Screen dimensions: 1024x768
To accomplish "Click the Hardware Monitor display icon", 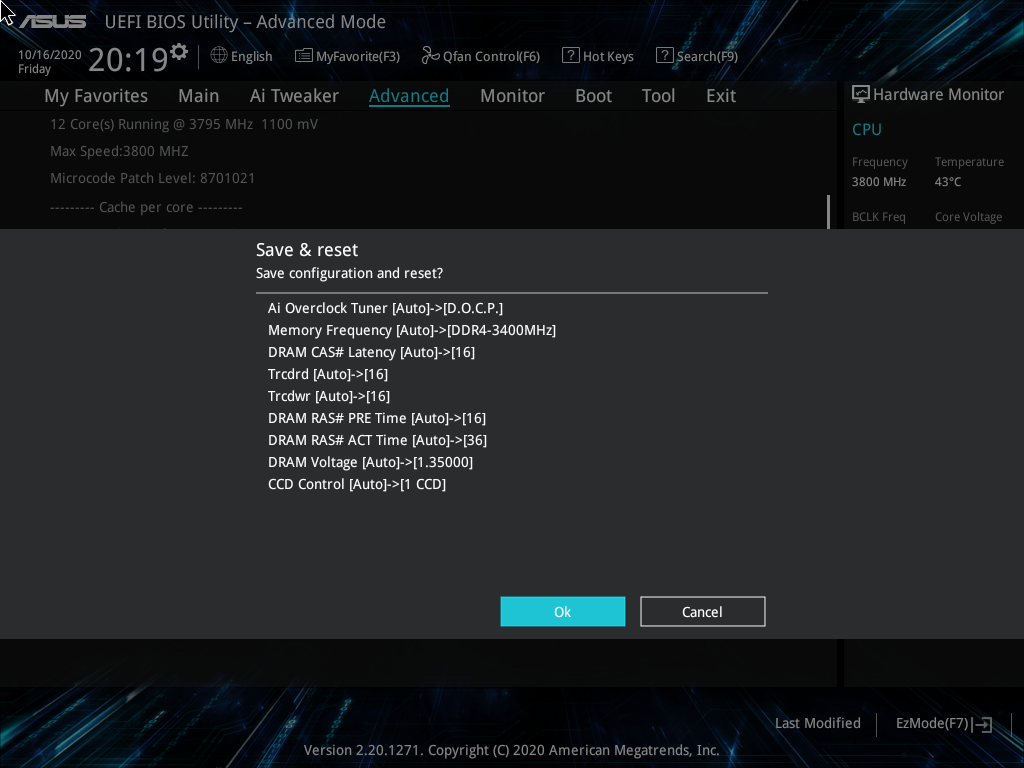I will pos(861,94).
